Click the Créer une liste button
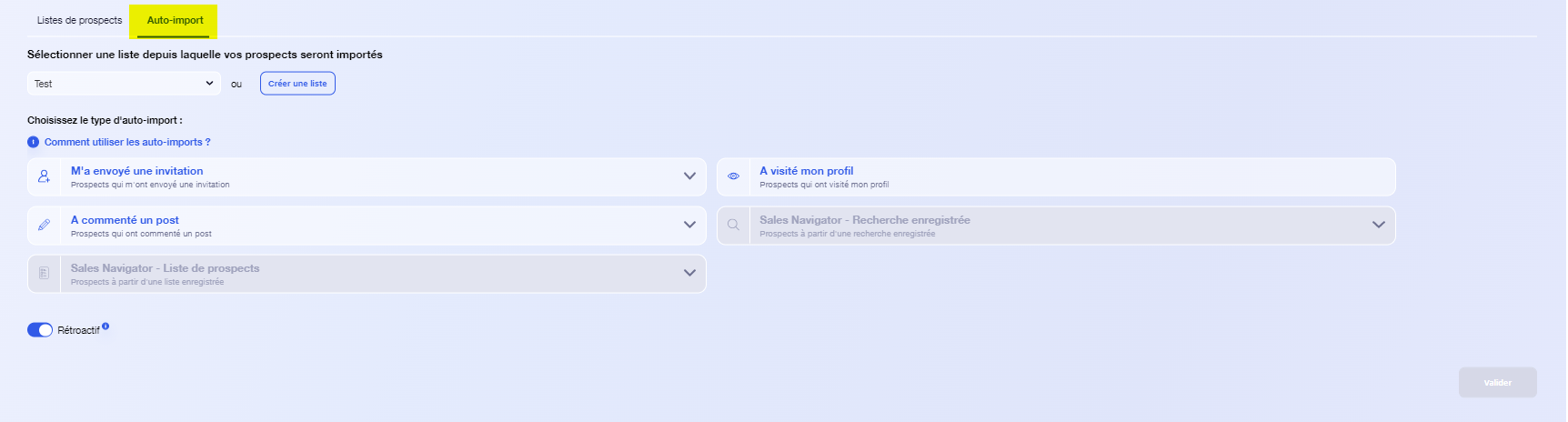 297,84
